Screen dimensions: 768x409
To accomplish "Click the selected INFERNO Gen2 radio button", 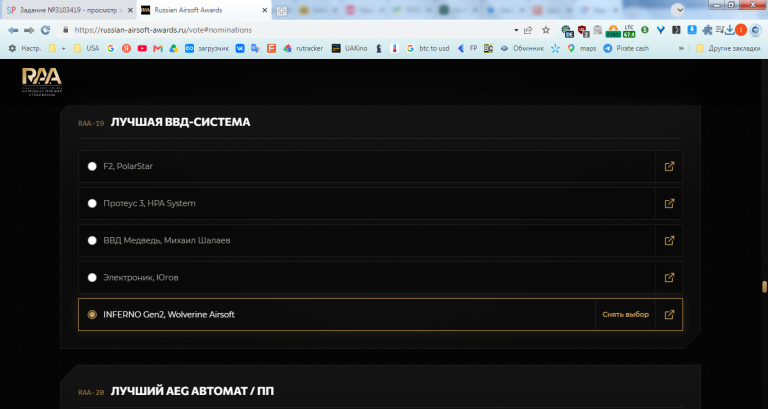I will click(92, 314).
